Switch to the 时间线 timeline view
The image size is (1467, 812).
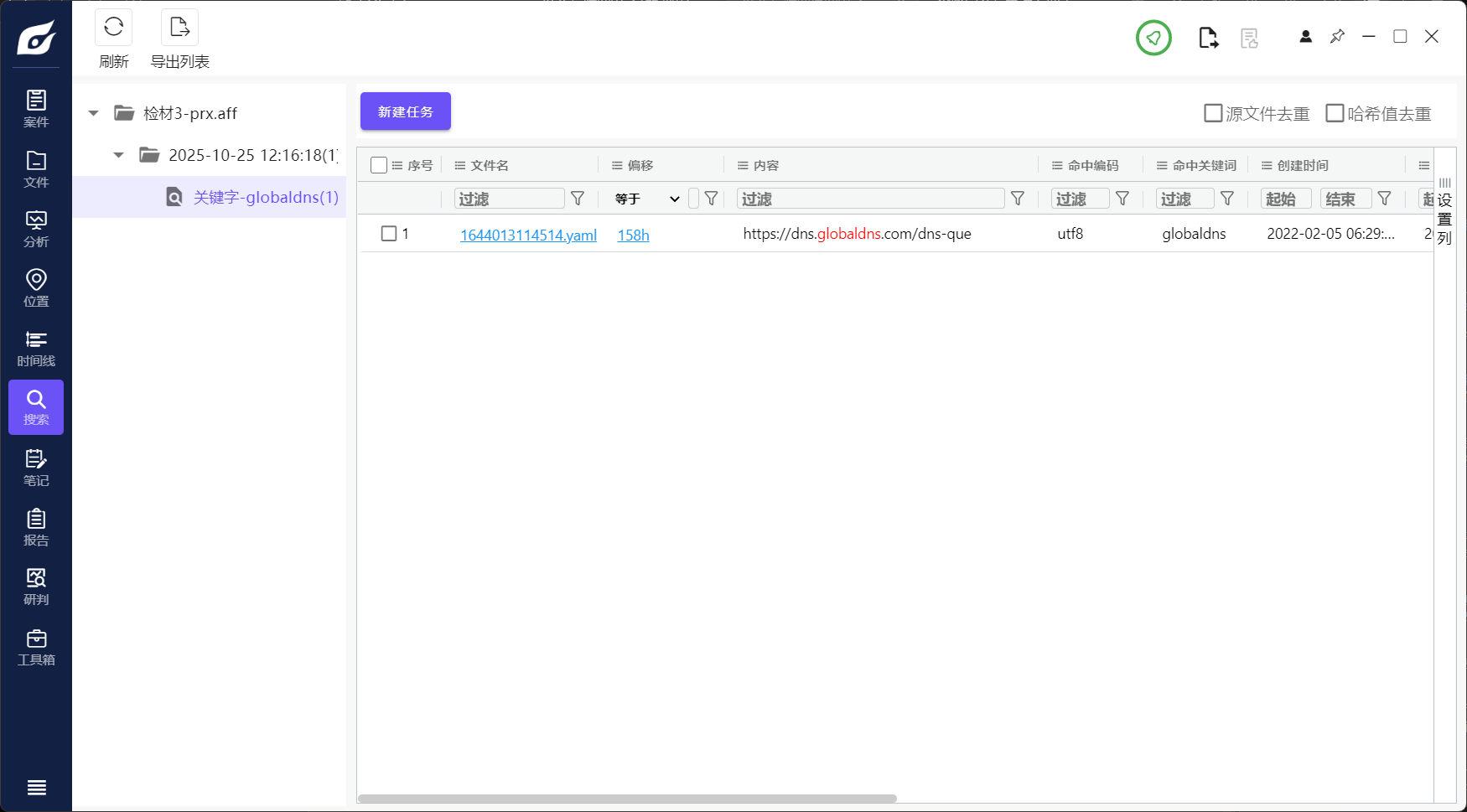(35, 348)
